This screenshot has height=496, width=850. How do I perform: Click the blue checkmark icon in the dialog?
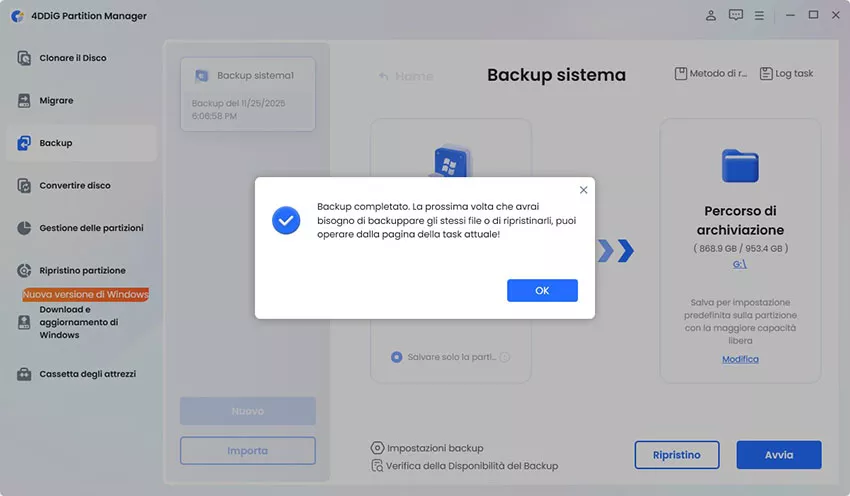pyautogui.click(x=286, y=220)
